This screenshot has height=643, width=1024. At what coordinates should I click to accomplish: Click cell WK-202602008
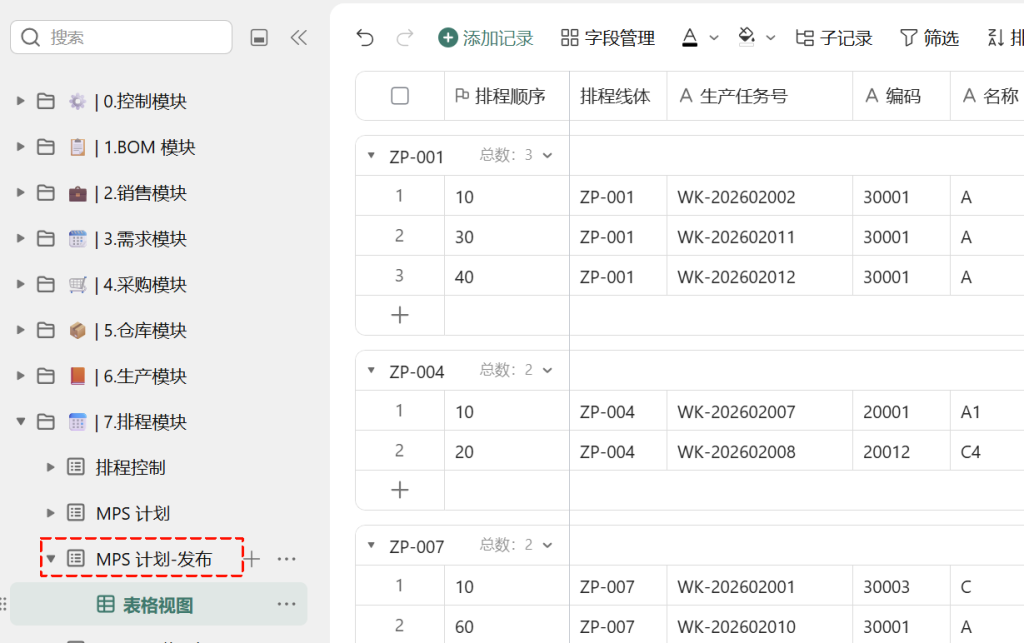point(760,451)
